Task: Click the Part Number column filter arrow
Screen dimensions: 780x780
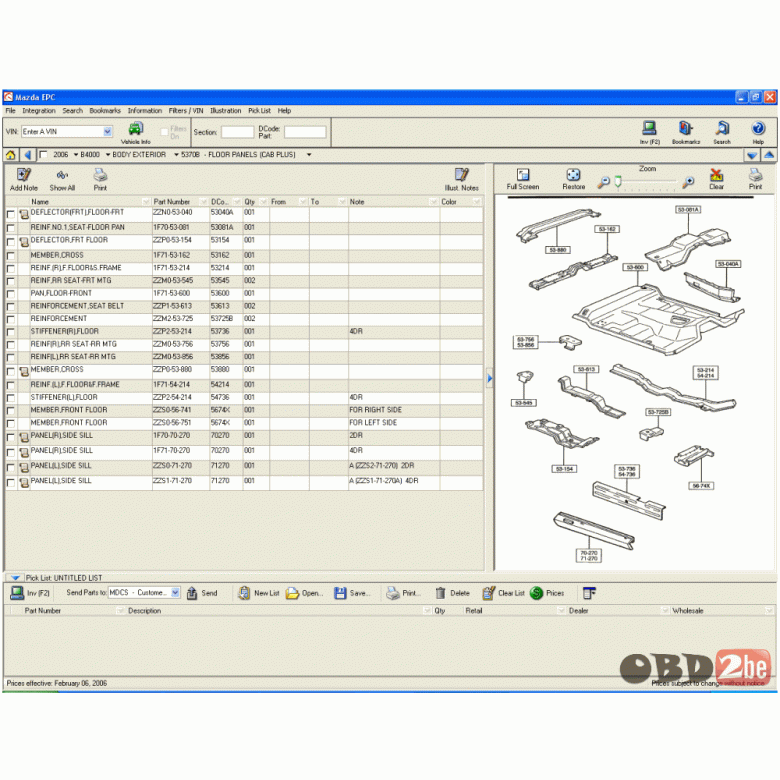Action: pyautogui.click(x=203, y=202)
